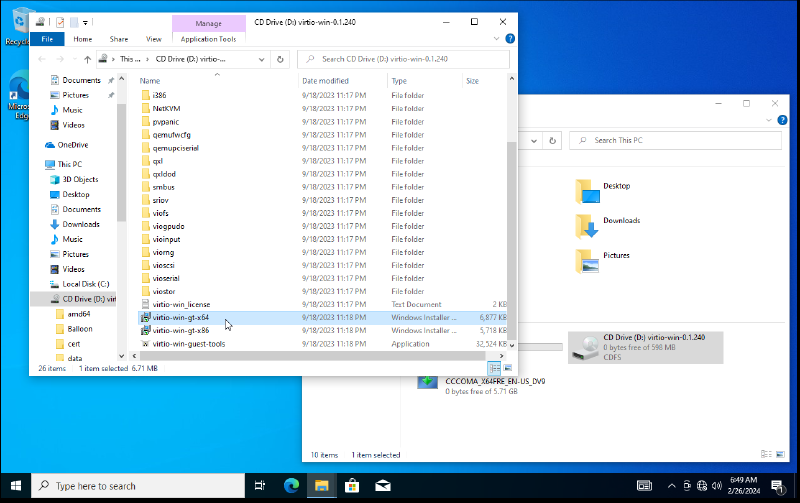Open Documents in Quick access
Image resolution: width=800 pixels, height=503 pixels.
(x=81, y=80)
